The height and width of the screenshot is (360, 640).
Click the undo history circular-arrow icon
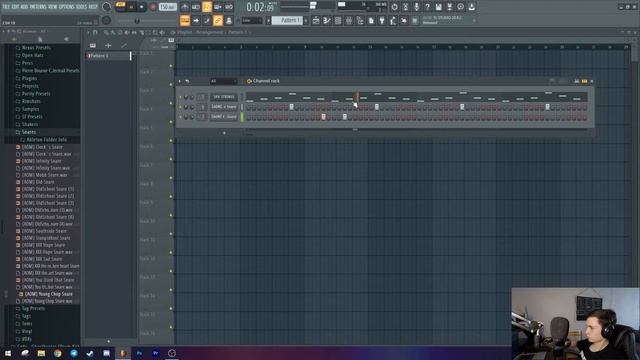click(394, 7)
